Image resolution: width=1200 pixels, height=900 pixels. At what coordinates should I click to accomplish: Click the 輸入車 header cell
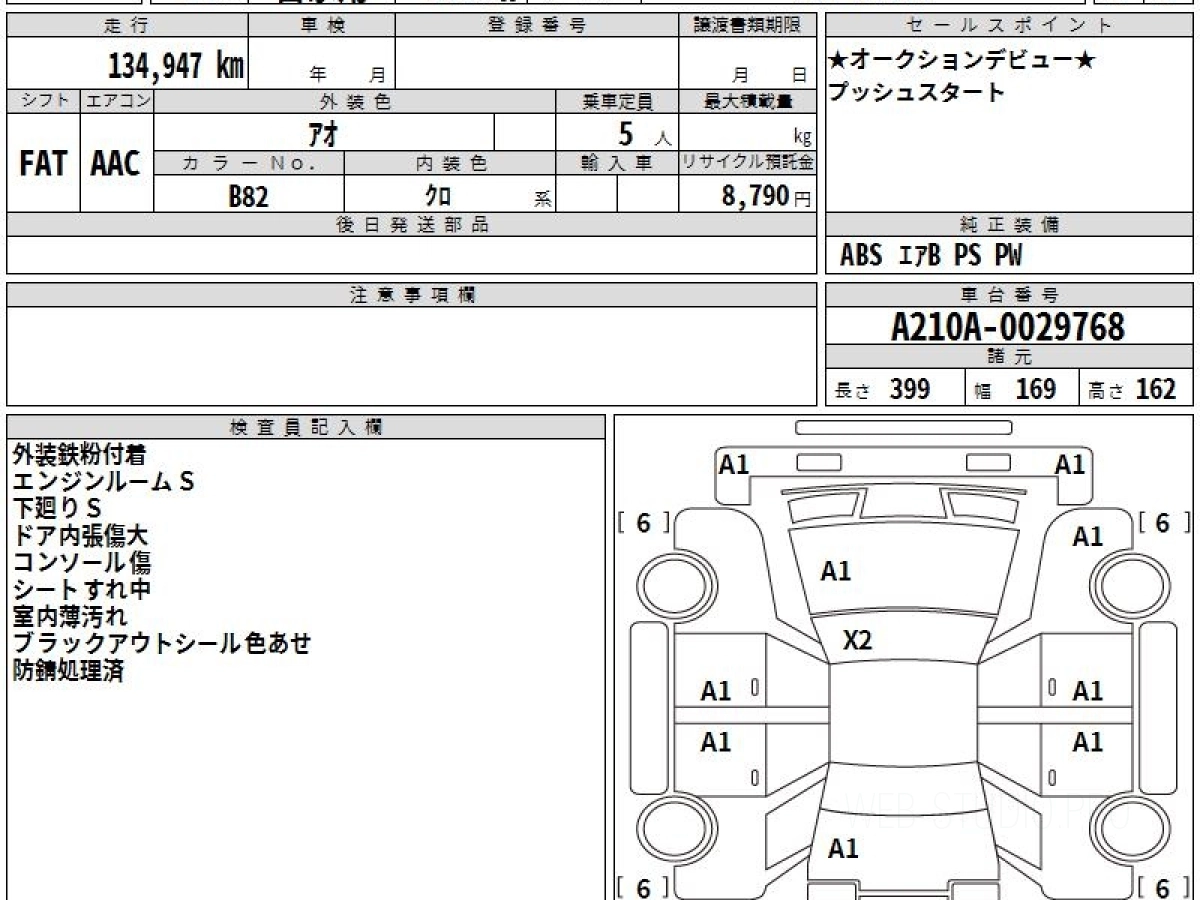[617, 164]
